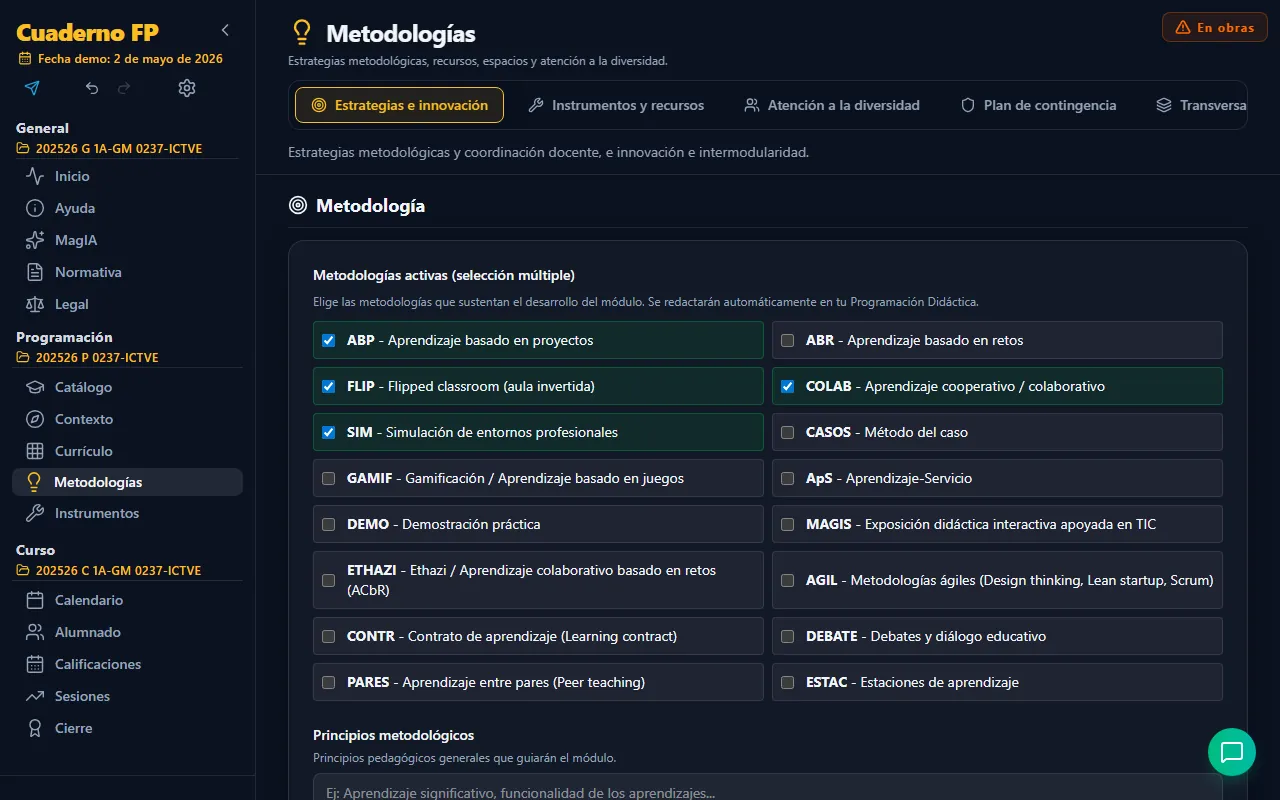Click the Metodologías page title

(401, 34)
